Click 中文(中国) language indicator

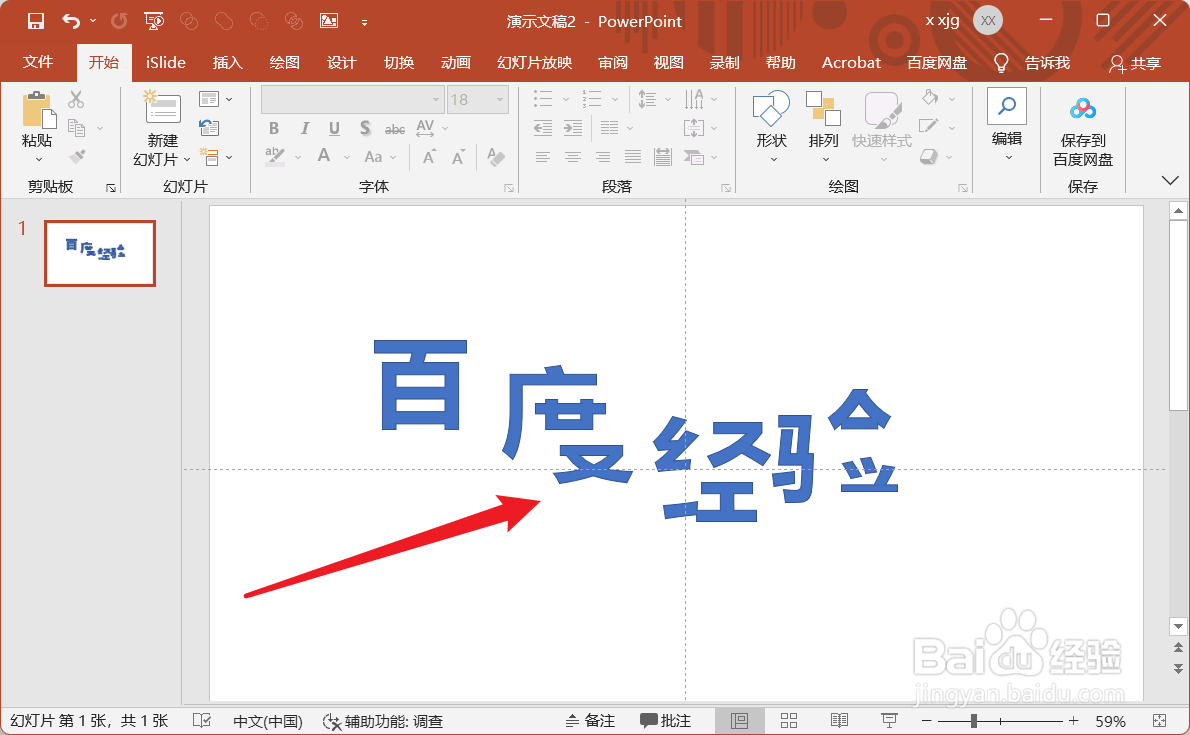pyautogui.click(x=268, y=721)
